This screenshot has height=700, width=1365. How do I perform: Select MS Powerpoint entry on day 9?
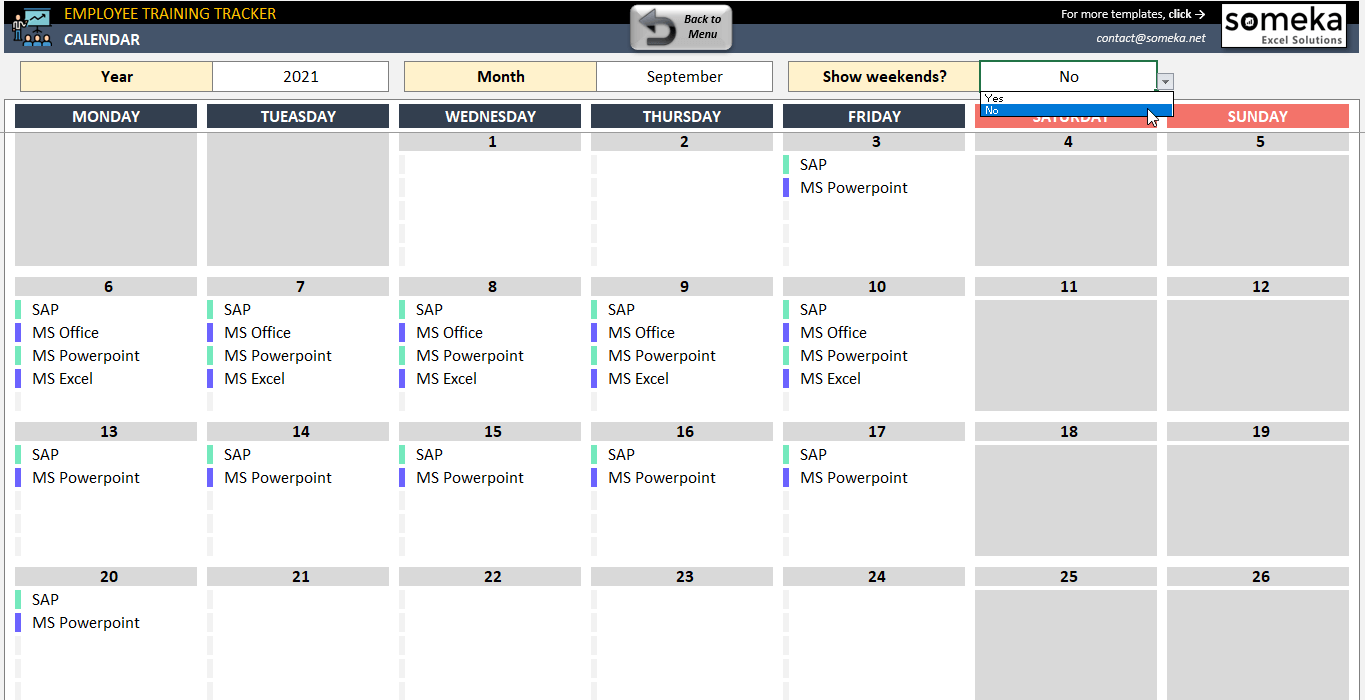click(x=662, y=356)
